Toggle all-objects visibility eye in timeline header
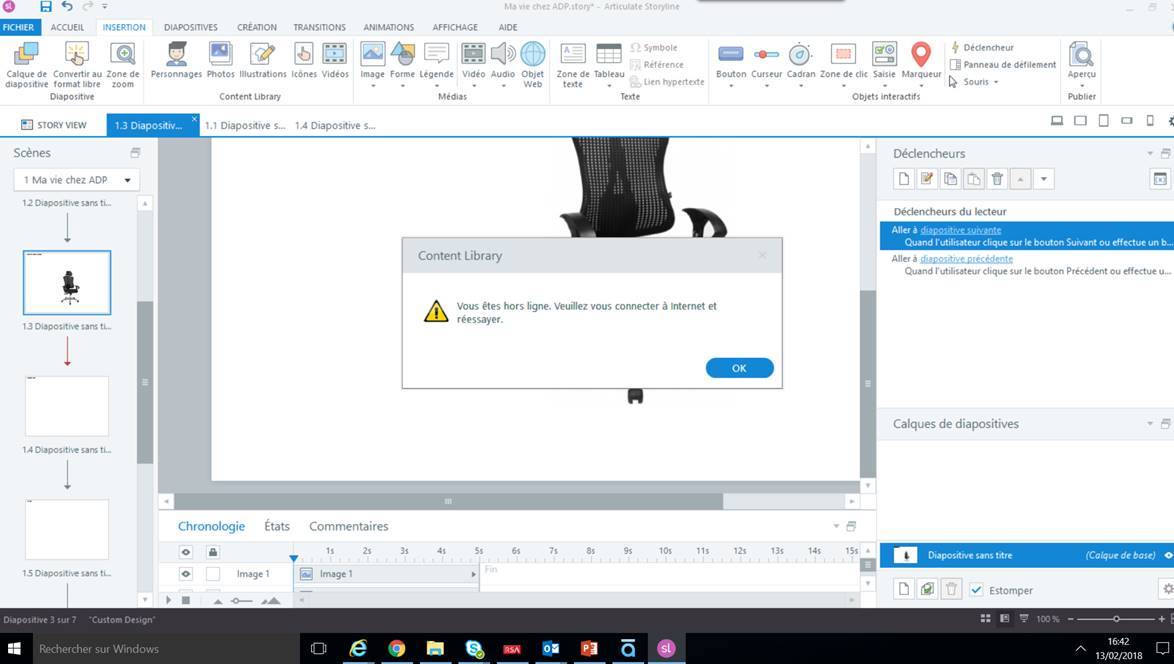Viewport: 1174px width, 664px height. 186,552
